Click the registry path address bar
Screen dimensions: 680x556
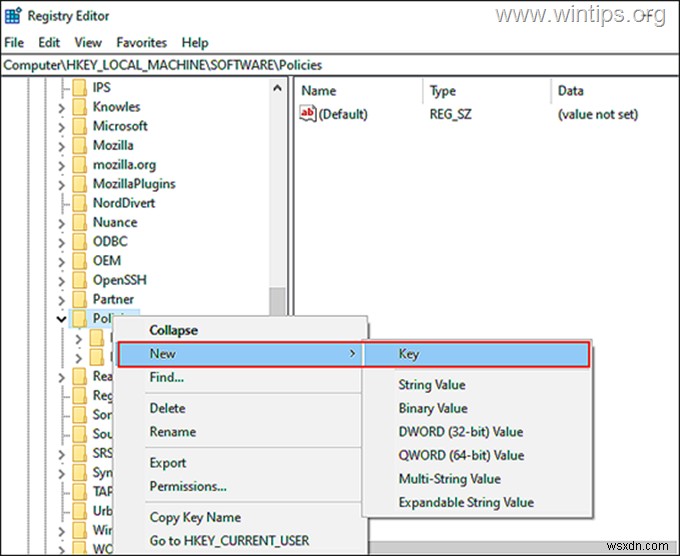coord(340,65)
